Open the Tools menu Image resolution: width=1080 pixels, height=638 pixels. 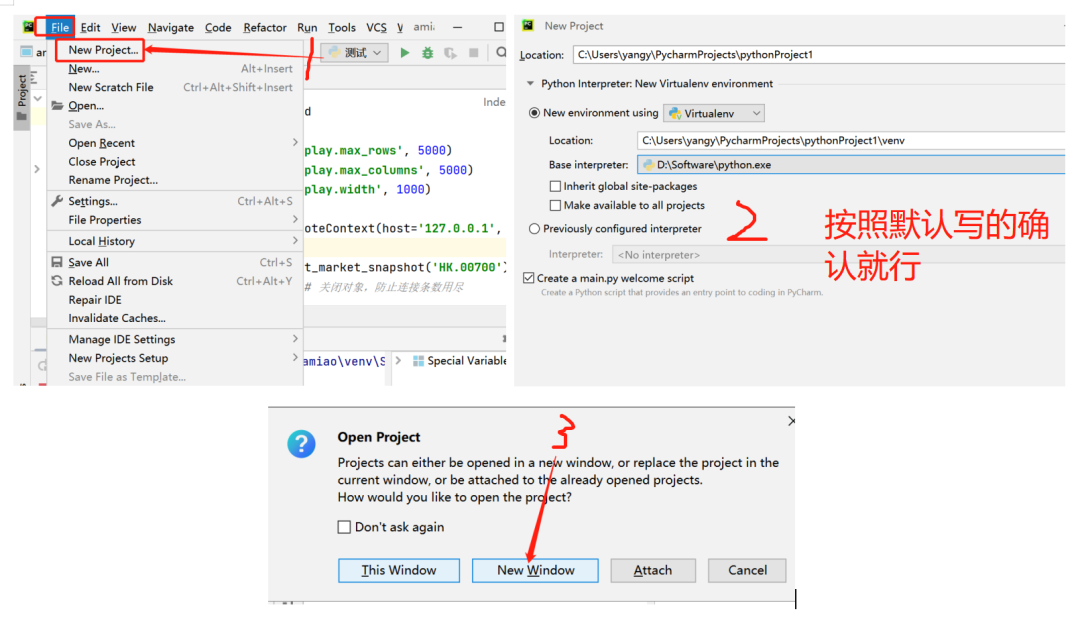(342, 28)
